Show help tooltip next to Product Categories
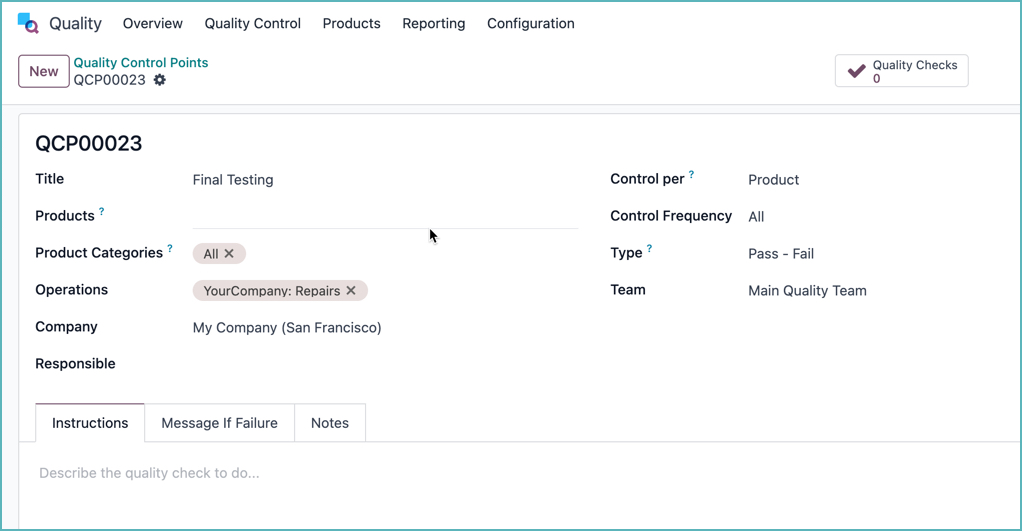1022x531 pixels. coord(170,249)
